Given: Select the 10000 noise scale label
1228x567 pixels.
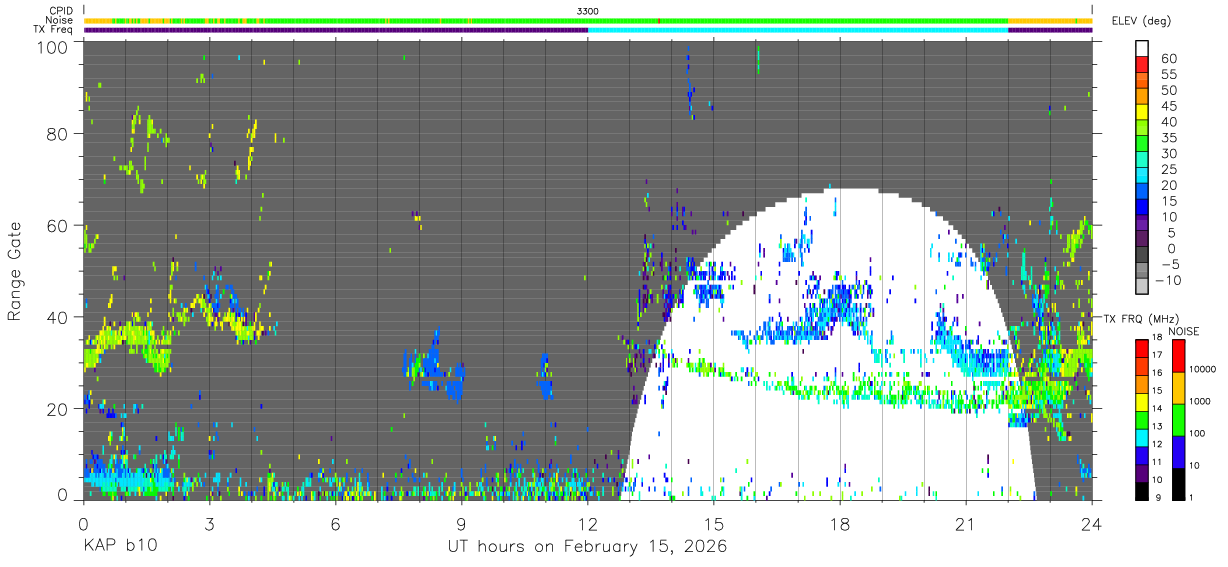Looking at the screenshot, I should (1201, 369).
